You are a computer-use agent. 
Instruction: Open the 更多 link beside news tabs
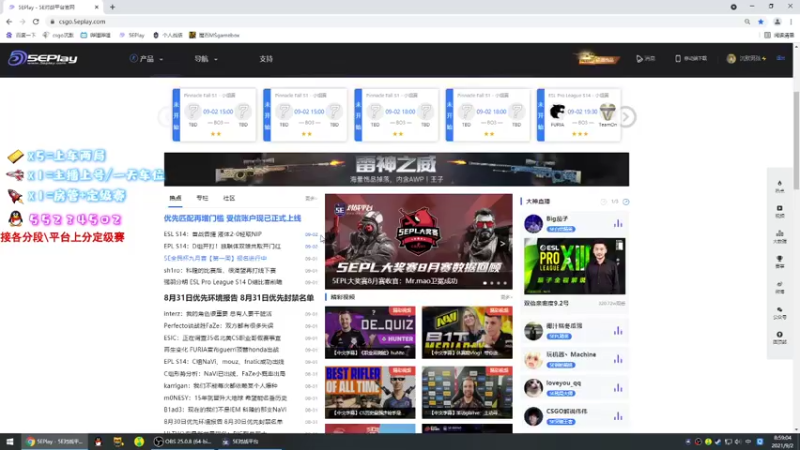[x=310, y=198]
